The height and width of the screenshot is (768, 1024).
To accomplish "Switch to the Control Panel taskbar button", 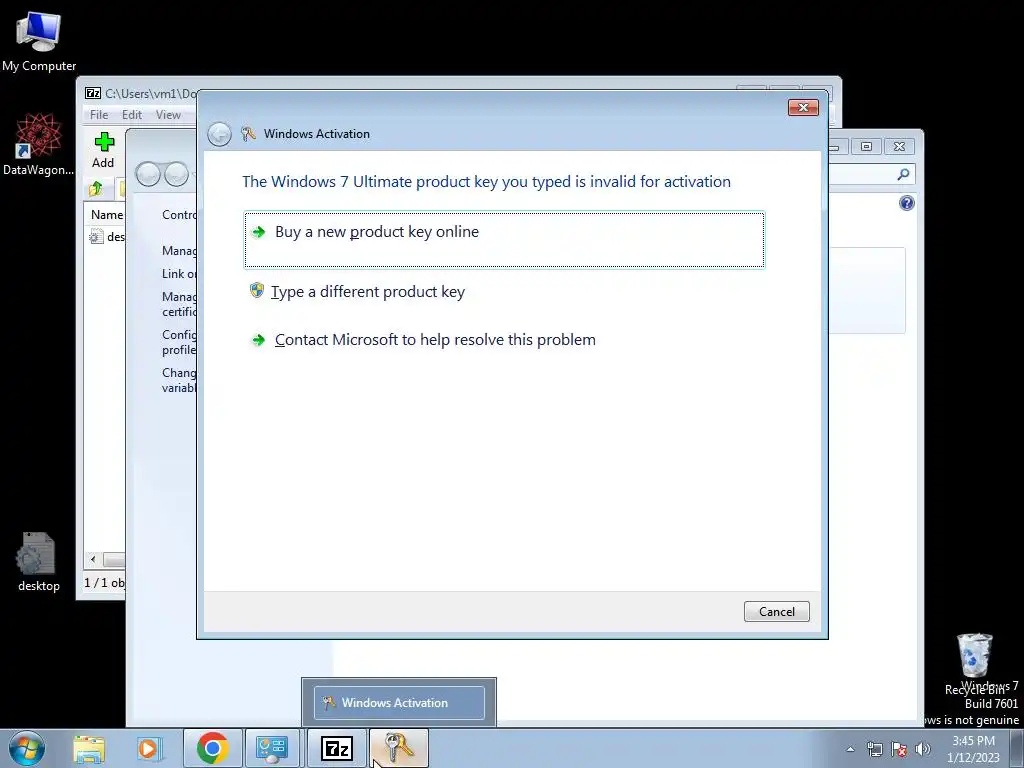I will (x=273, y=748).
